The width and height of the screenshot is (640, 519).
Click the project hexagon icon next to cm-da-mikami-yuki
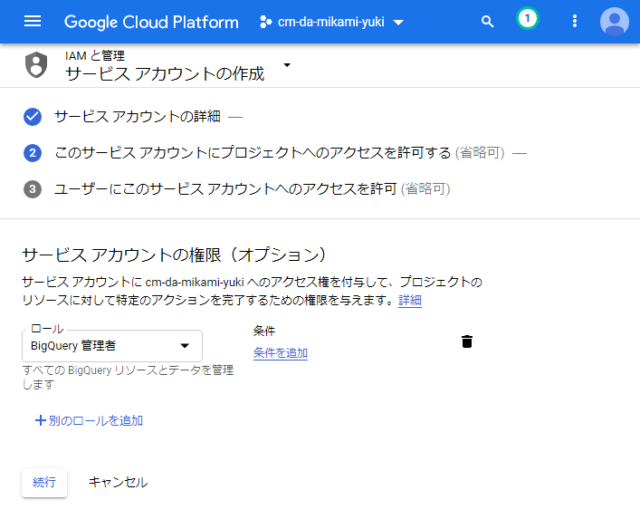coord(266,22)
